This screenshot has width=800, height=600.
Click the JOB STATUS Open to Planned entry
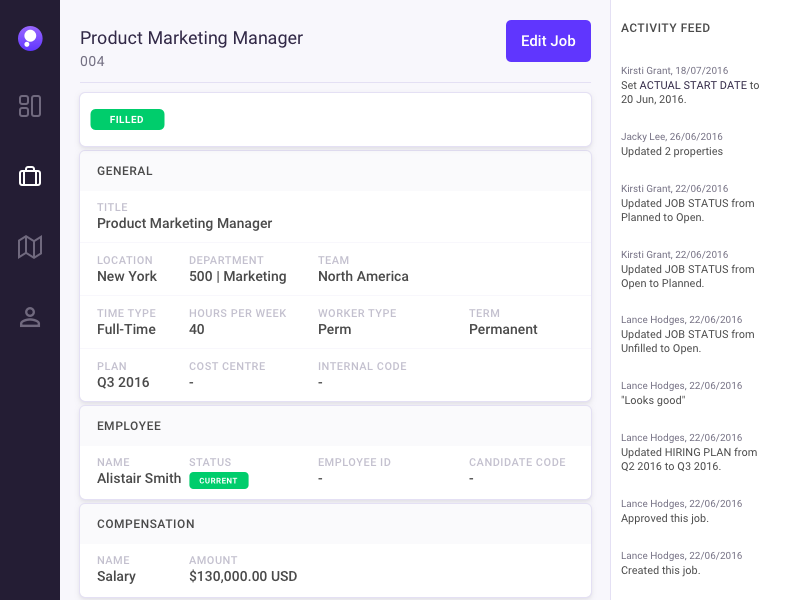point(688,269)
